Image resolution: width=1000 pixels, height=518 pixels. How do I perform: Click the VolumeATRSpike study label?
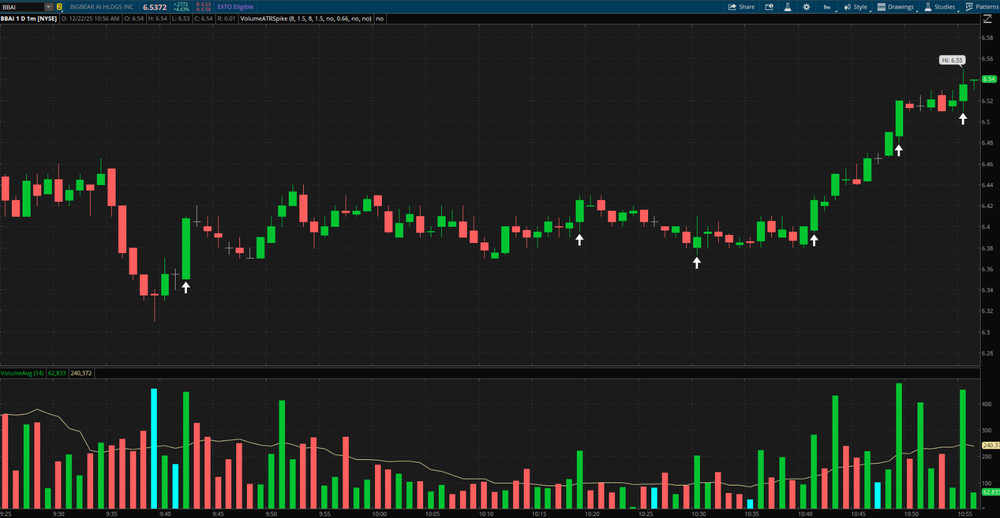(306, 18)
